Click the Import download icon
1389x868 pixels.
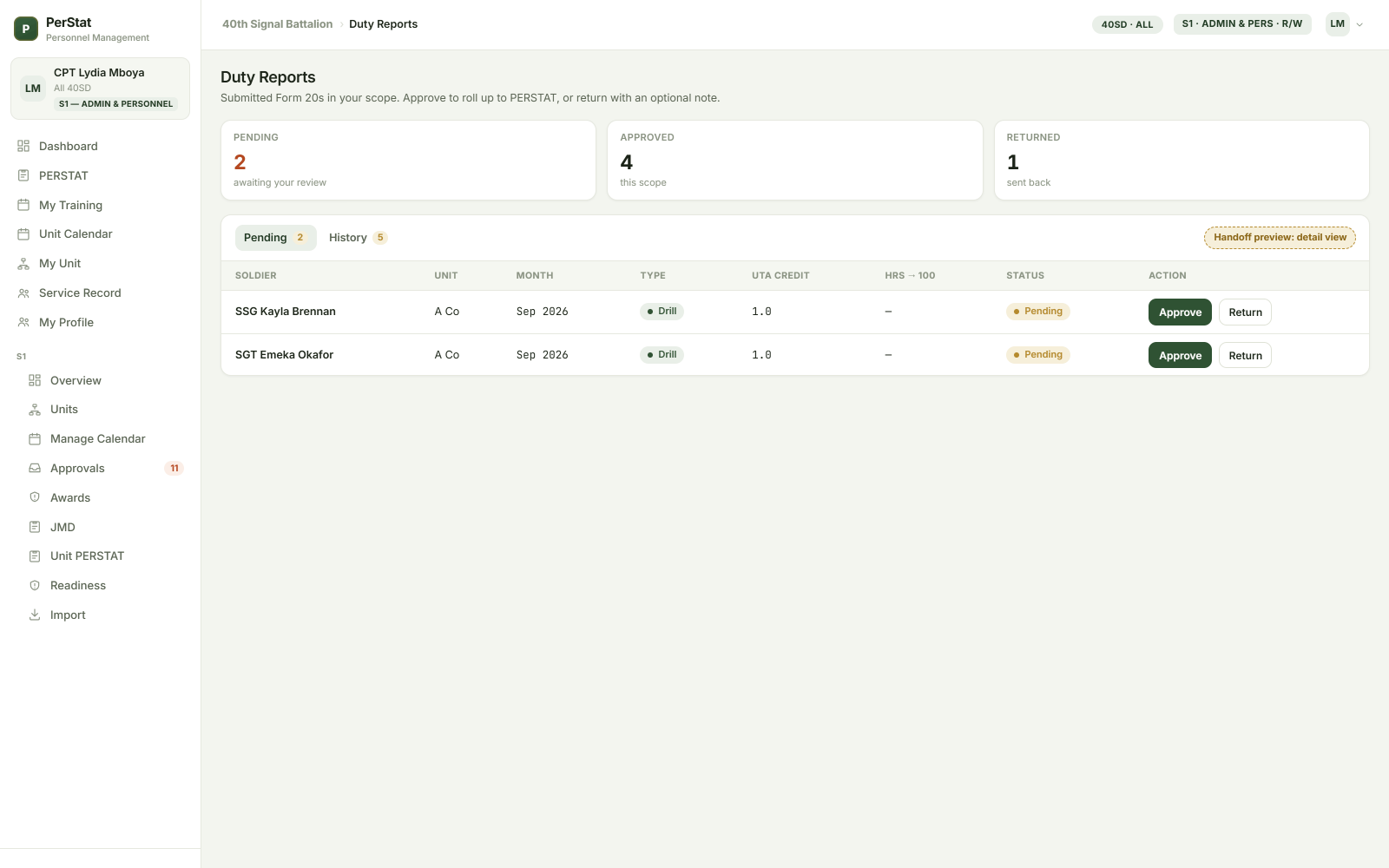35,615
